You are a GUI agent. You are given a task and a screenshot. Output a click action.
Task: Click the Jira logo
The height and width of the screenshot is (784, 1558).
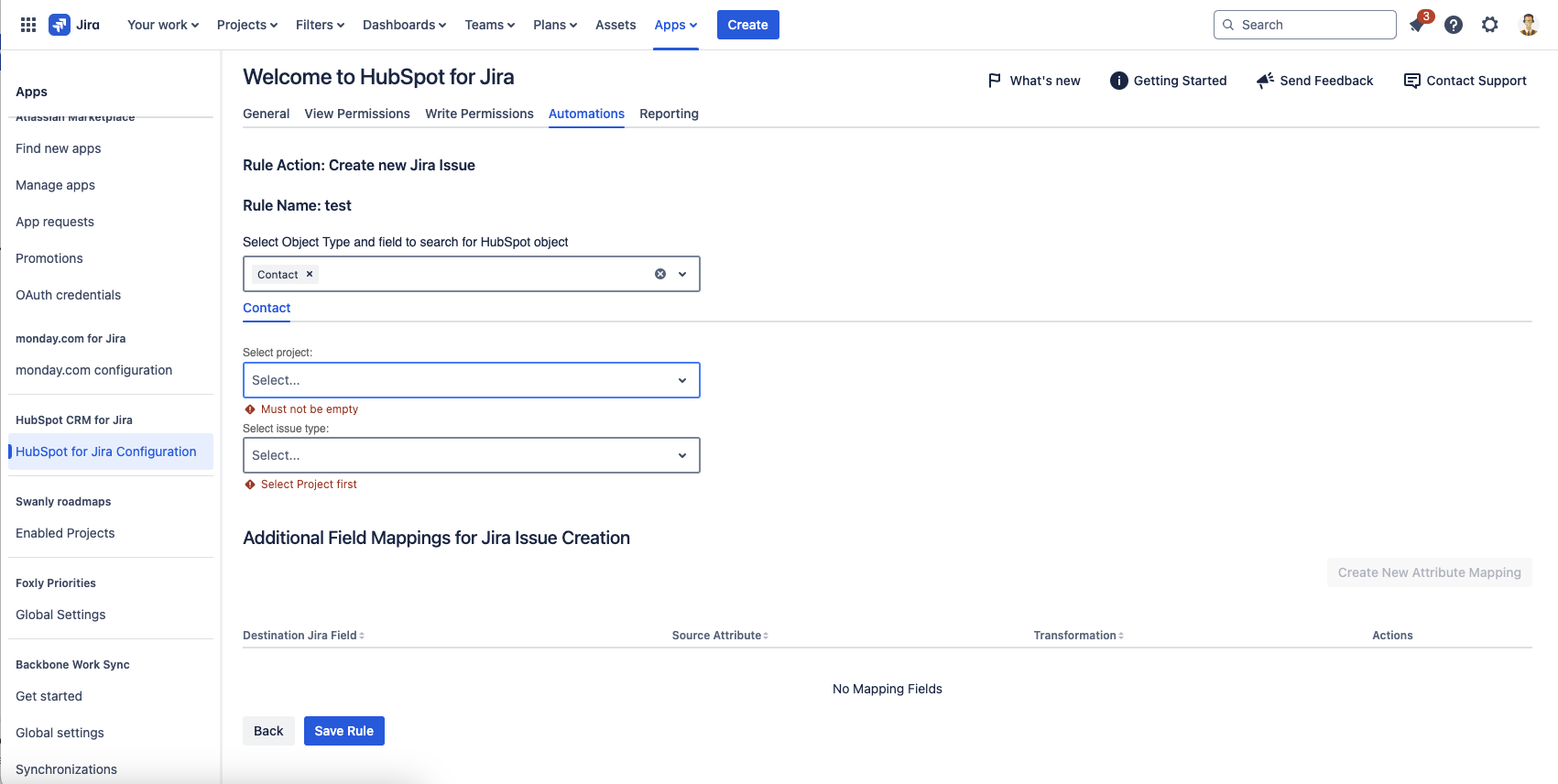[74, 25]
